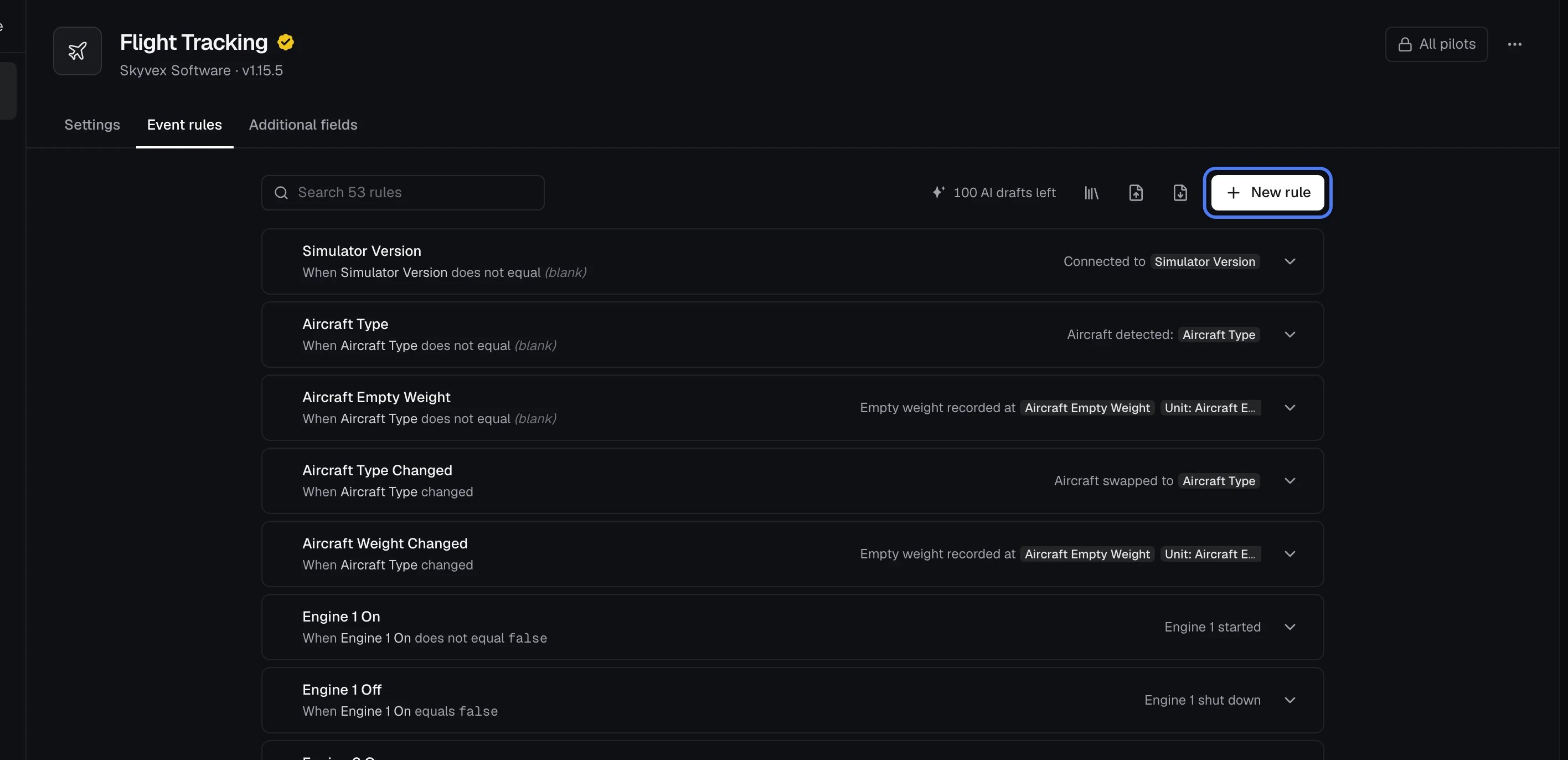Create a rule with New rule button
Screen dimensions: 1568x760
pos(1268,192)
